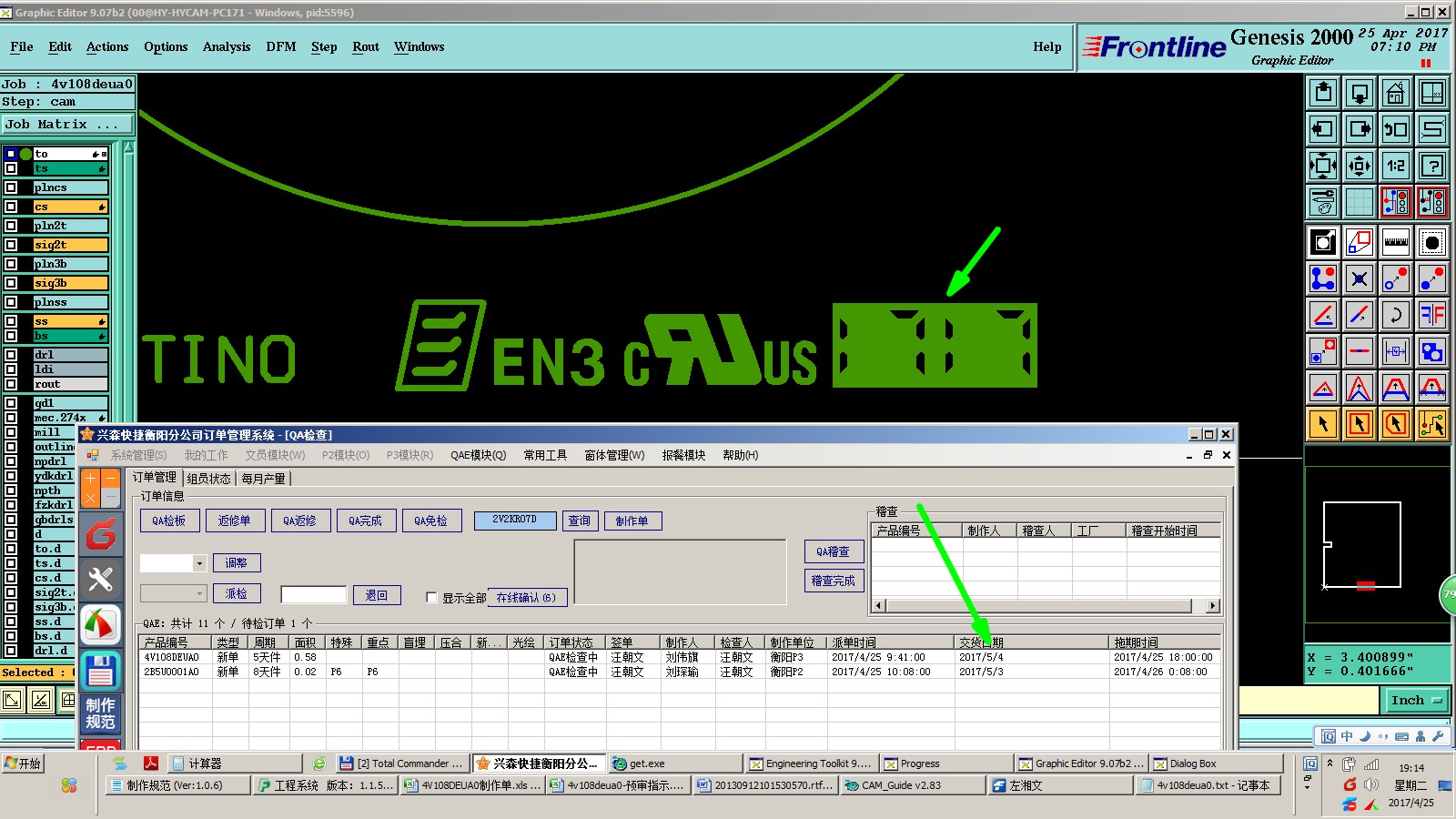This screenshot has height=819, width=1456.
Task: Toggle the checkbox for layer plncs
Action: pyautogui.click(x=11, y=187)
